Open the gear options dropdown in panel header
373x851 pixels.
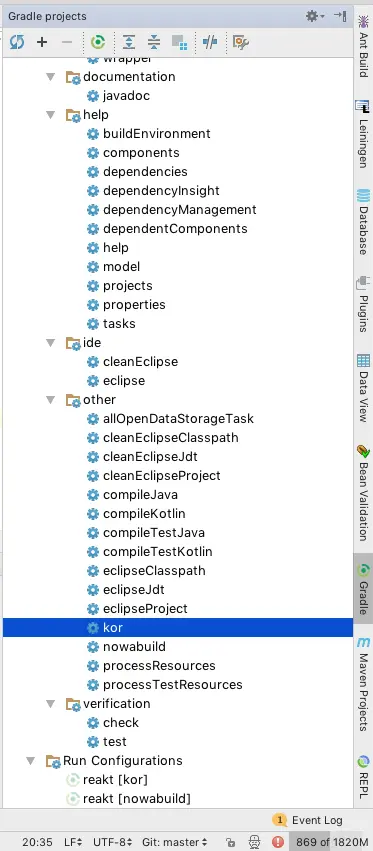(315, 16)
